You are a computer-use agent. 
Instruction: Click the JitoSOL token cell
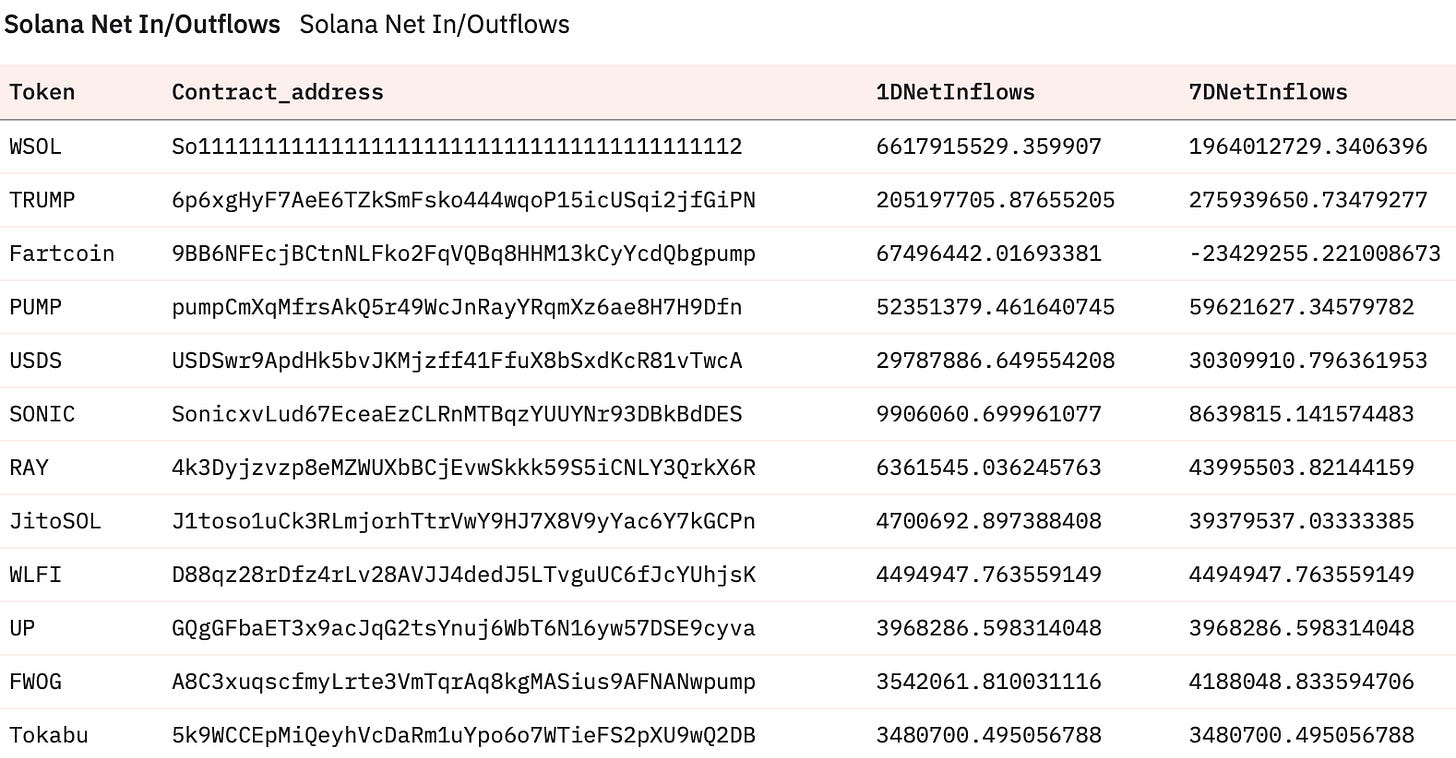(56, 521)
